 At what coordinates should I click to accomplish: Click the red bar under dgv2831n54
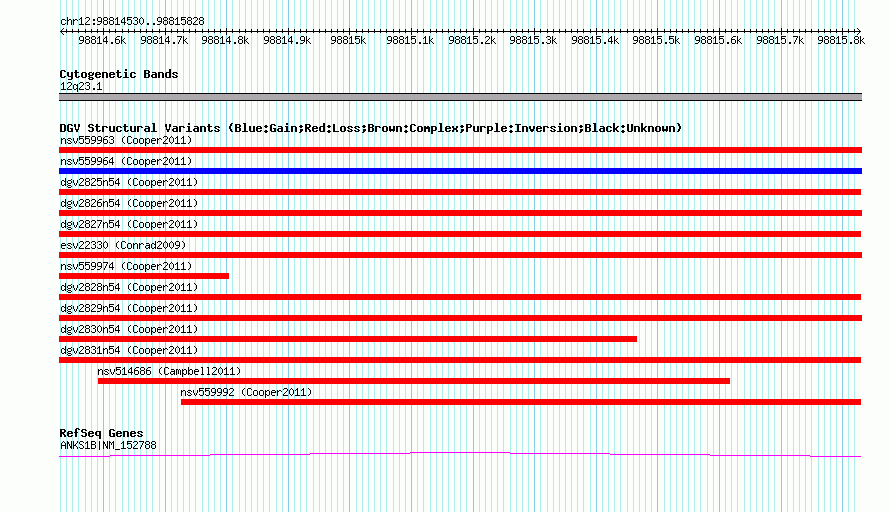(x=460, y=360)
